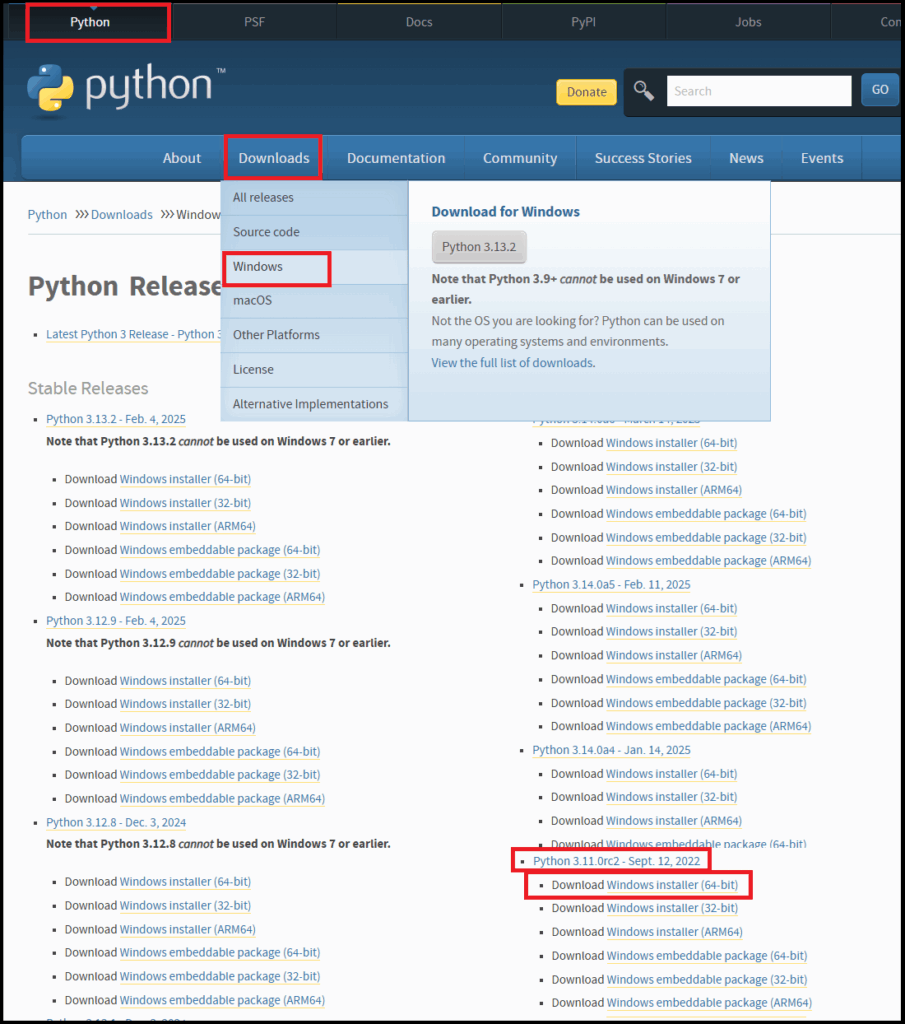
Task: Open the Python 3.11.0rc2 - Sept. 12, 2022 release link
Action: coord(616,861)
